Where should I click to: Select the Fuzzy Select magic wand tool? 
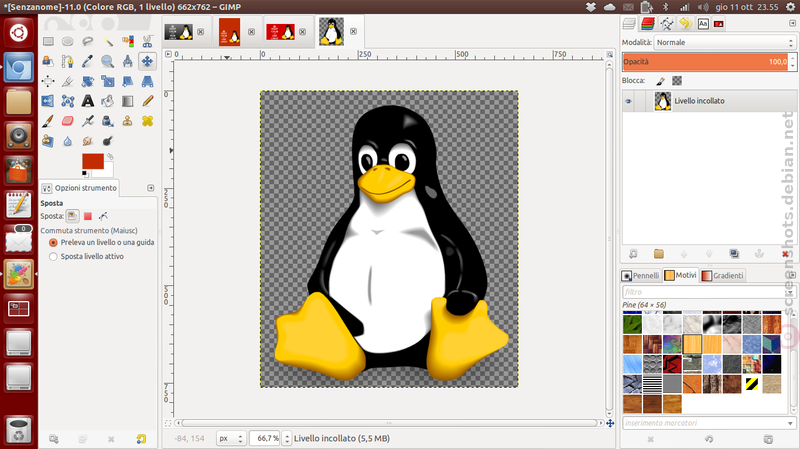pyautogui.click(x=108, y=41)
